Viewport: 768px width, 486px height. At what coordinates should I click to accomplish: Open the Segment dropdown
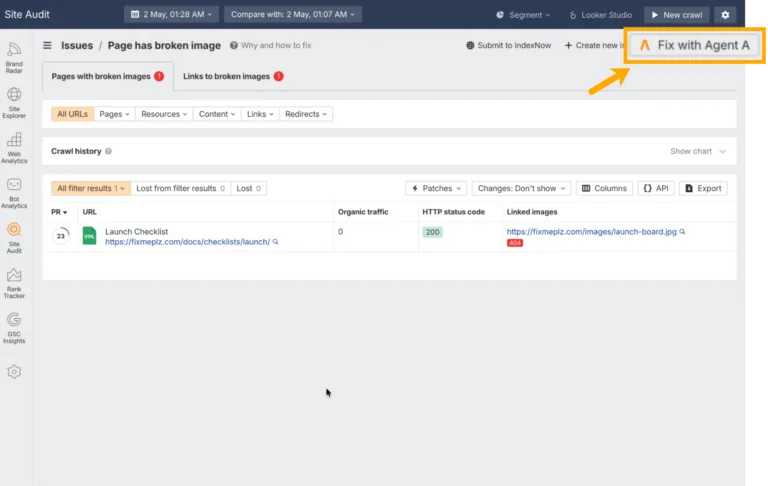pos(523,15)
